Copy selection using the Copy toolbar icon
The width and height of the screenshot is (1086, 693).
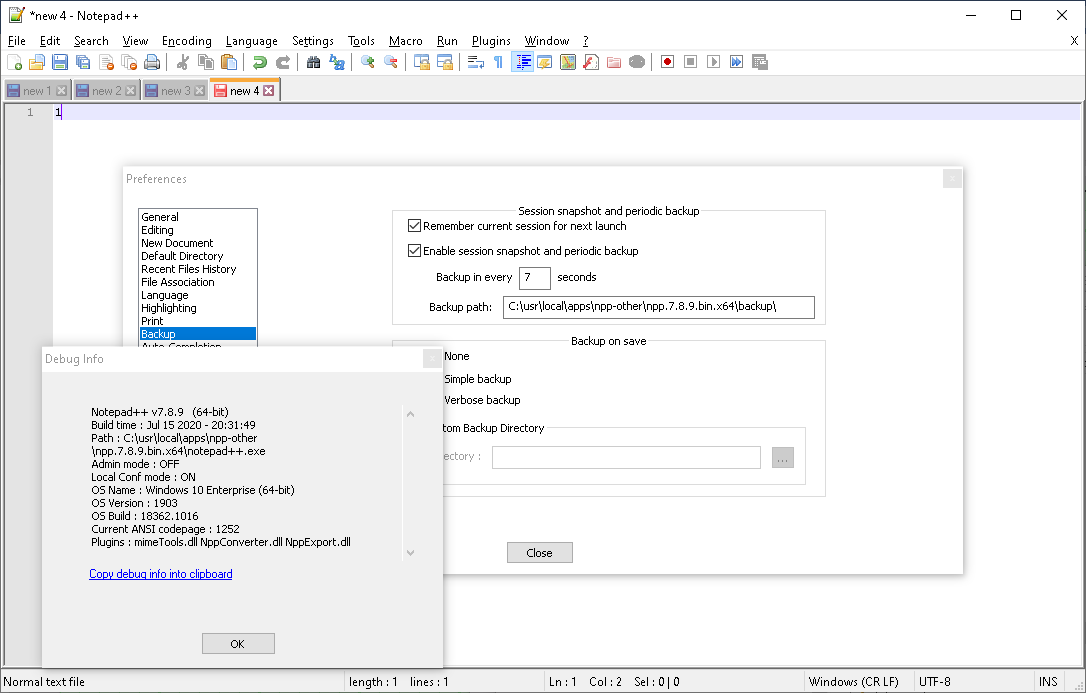click(x=206, y=62)
